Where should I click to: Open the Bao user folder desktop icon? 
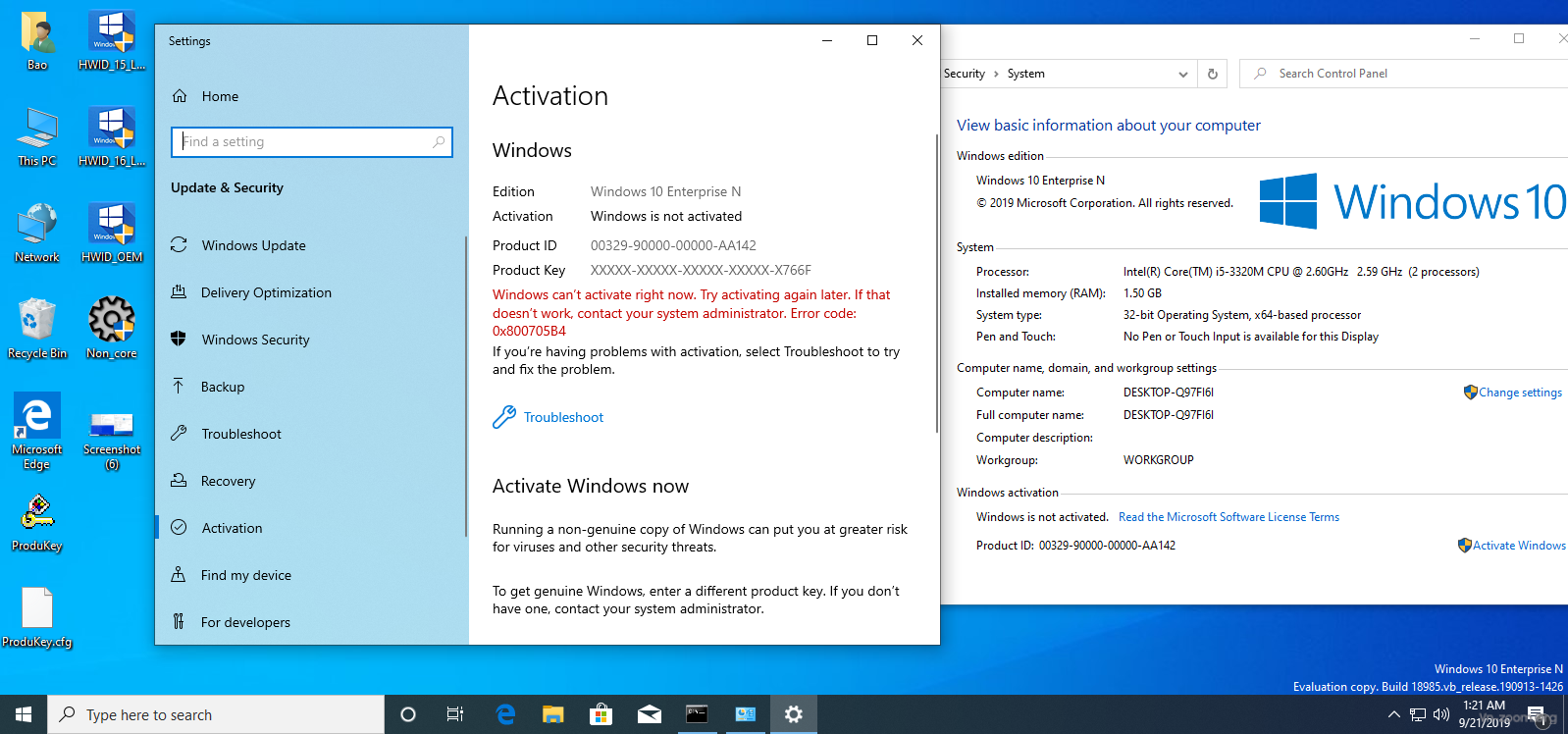pos(37,40)
